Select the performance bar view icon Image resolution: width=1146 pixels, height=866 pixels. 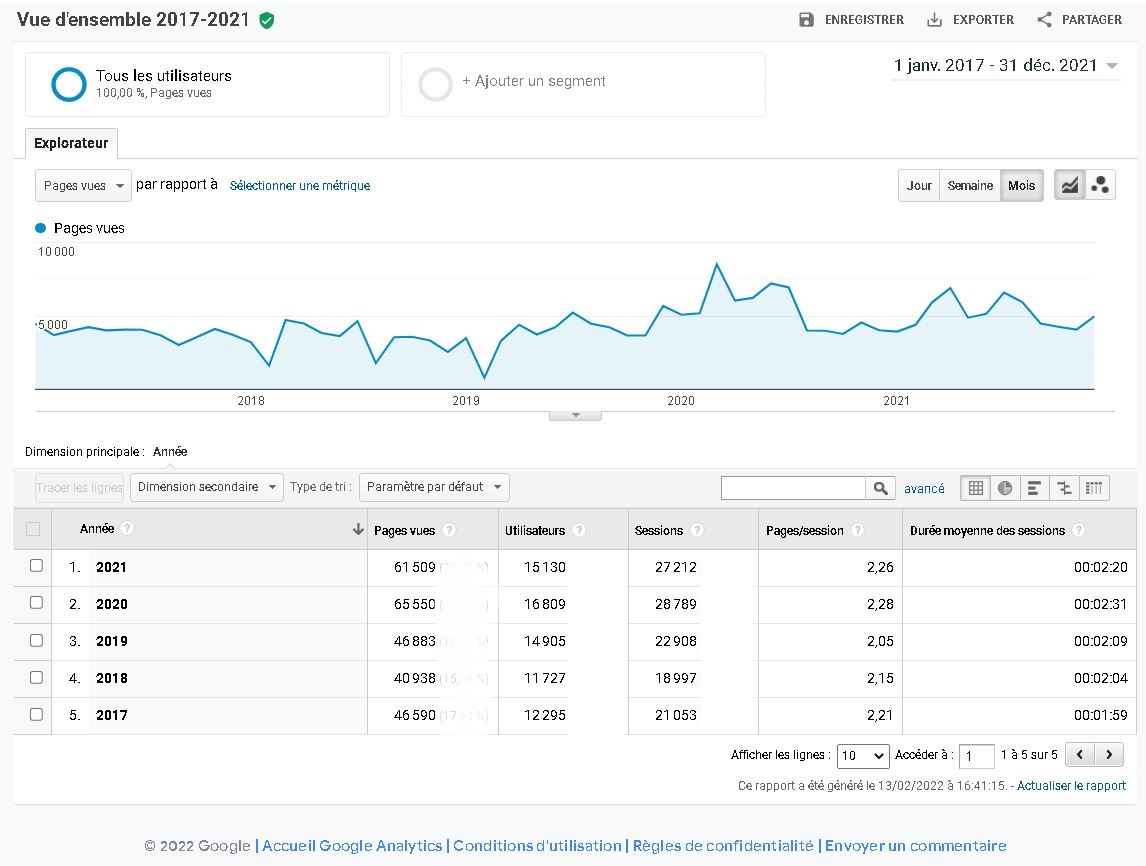(x=1034, y=487)
